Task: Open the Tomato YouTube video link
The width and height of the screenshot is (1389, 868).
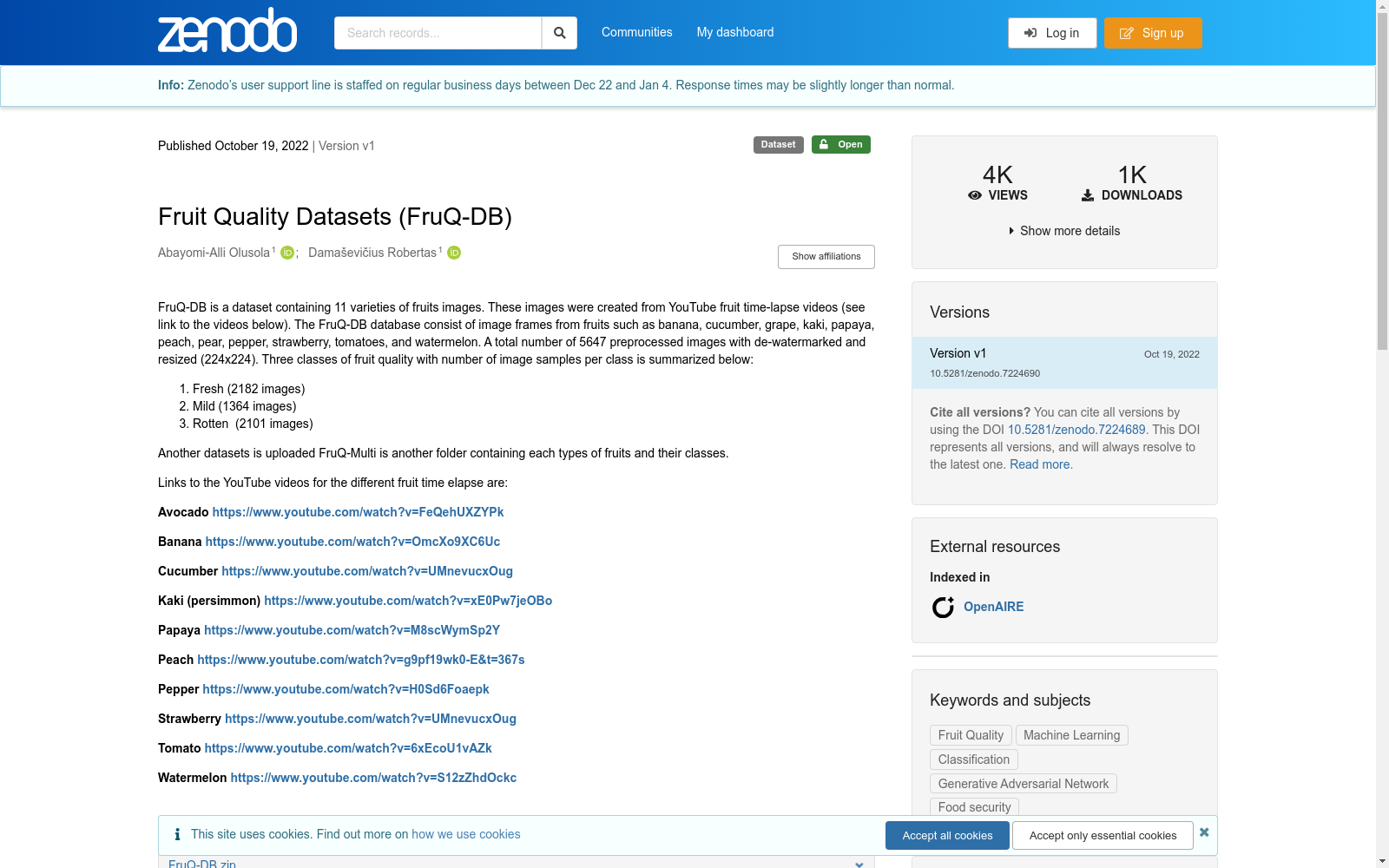Action: click(x=348, y=748)
